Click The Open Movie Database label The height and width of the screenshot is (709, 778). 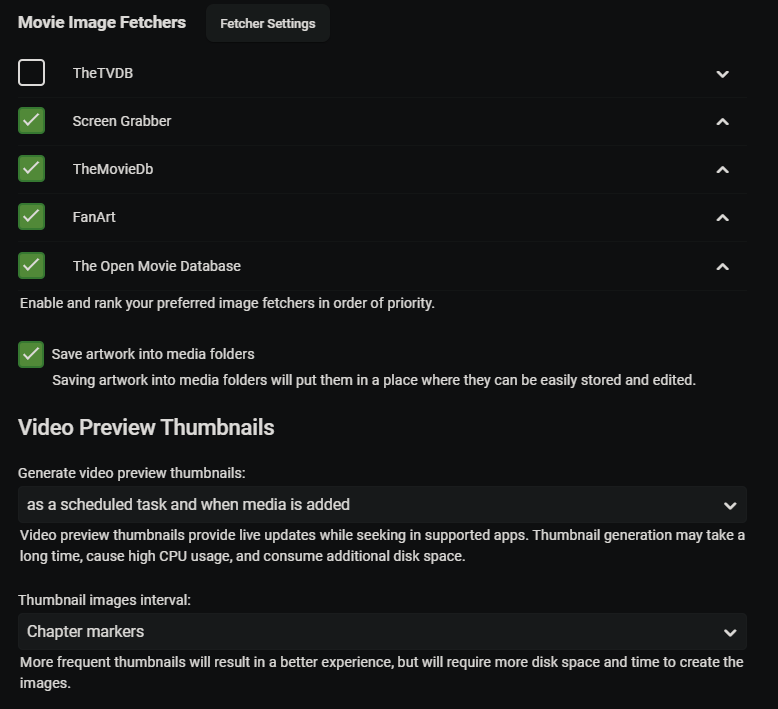click(156, 266)
